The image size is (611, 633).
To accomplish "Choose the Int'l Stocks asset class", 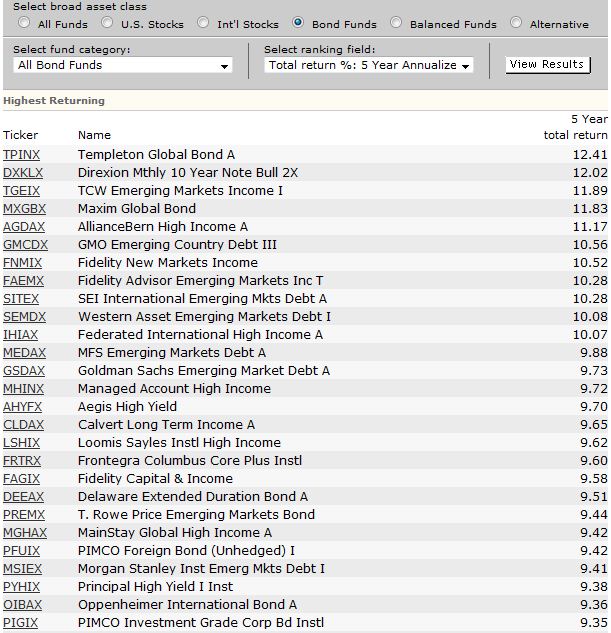I will tap(203, 23).
